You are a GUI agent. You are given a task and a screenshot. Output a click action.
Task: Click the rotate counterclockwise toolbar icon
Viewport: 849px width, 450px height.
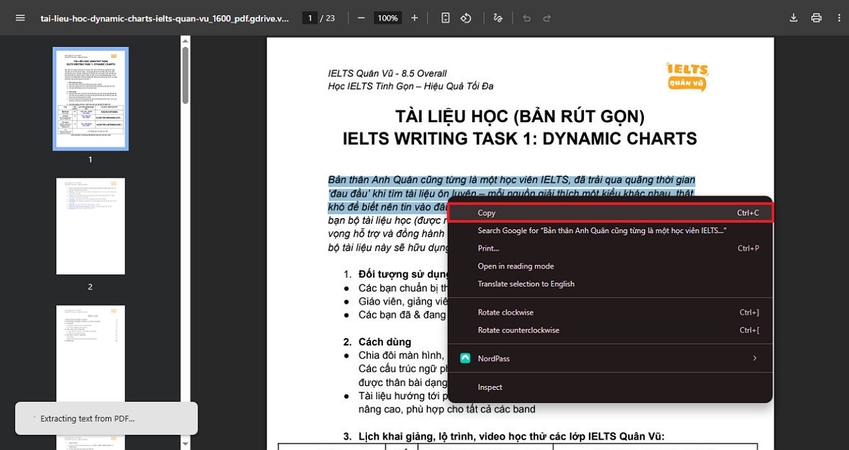point(466,18)
